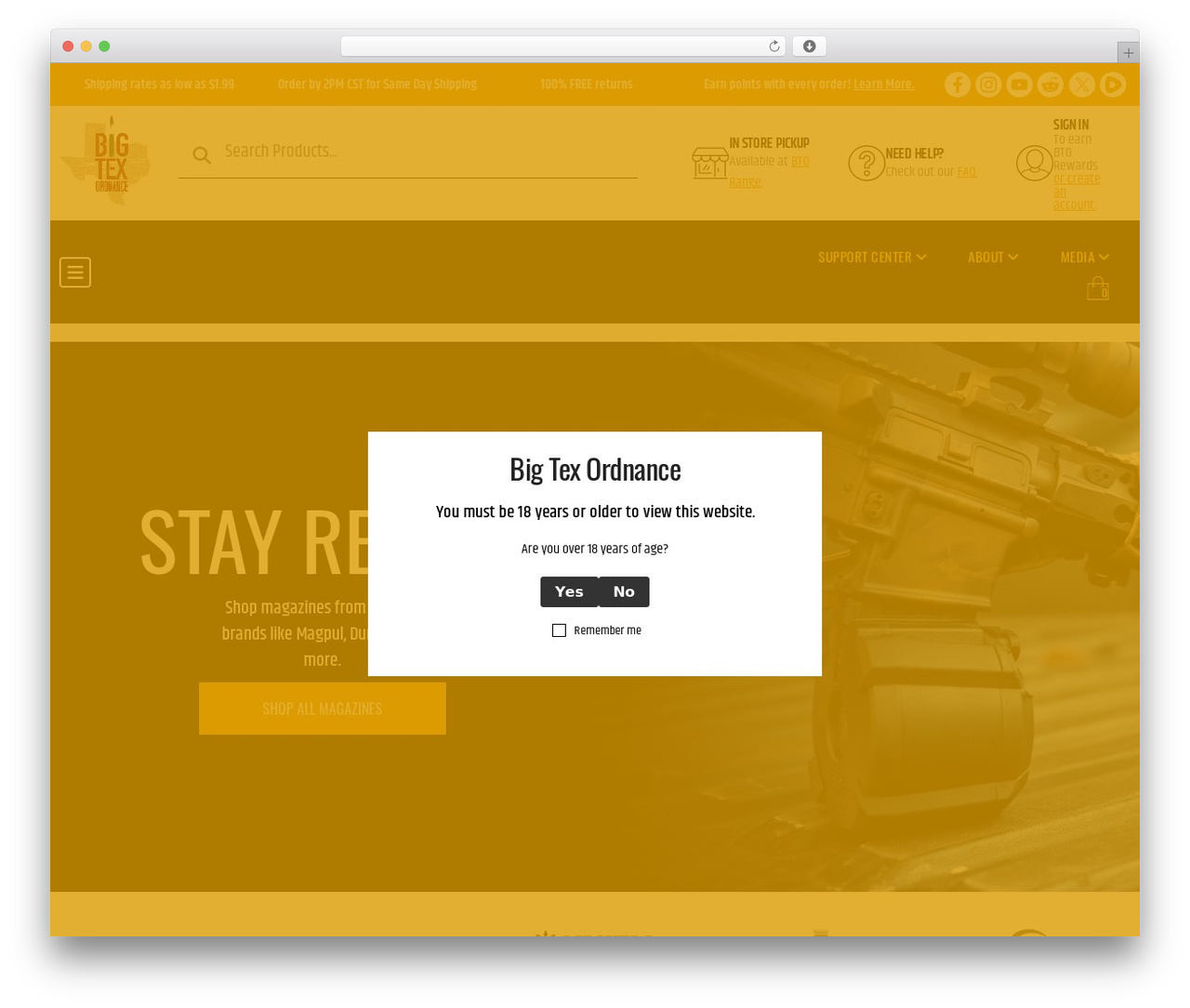The height and width of the screenshot is (1008, 1190).
Task: Click the No button in age dialog
Action: click(624, 591)
